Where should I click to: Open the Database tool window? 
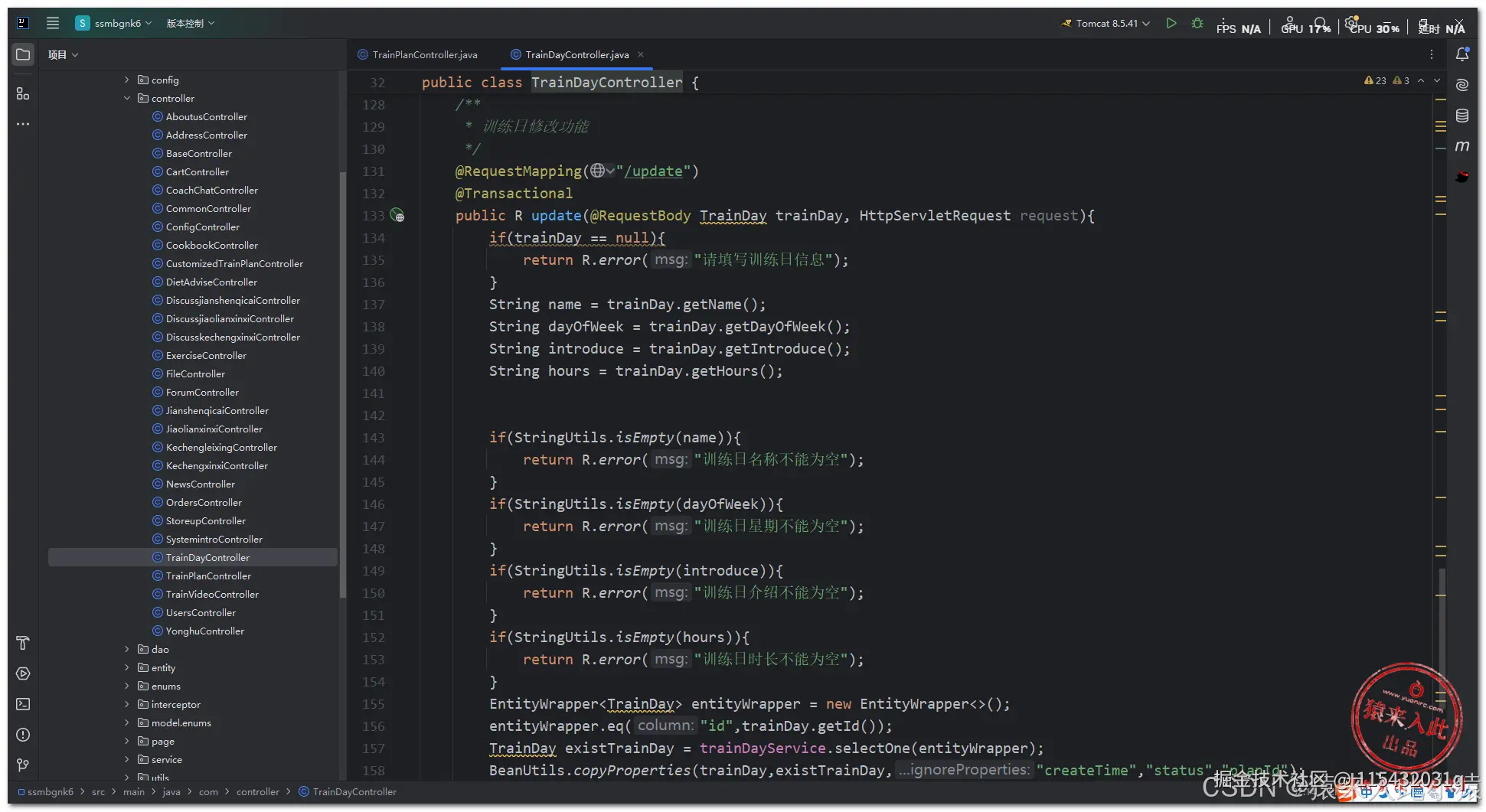click(x=1462, y=116)
